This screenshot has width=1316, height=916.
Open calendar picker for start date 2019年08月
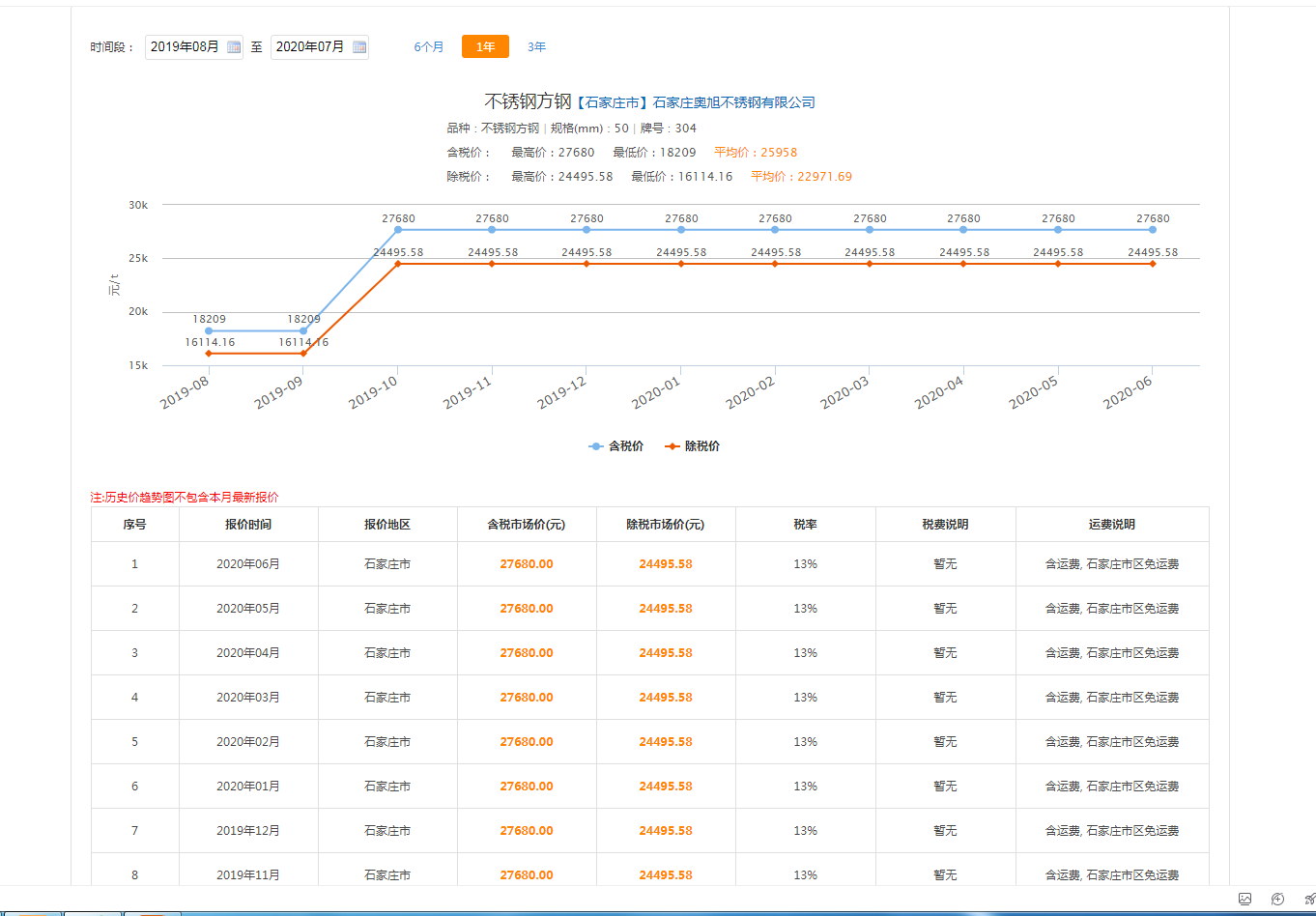234,46
